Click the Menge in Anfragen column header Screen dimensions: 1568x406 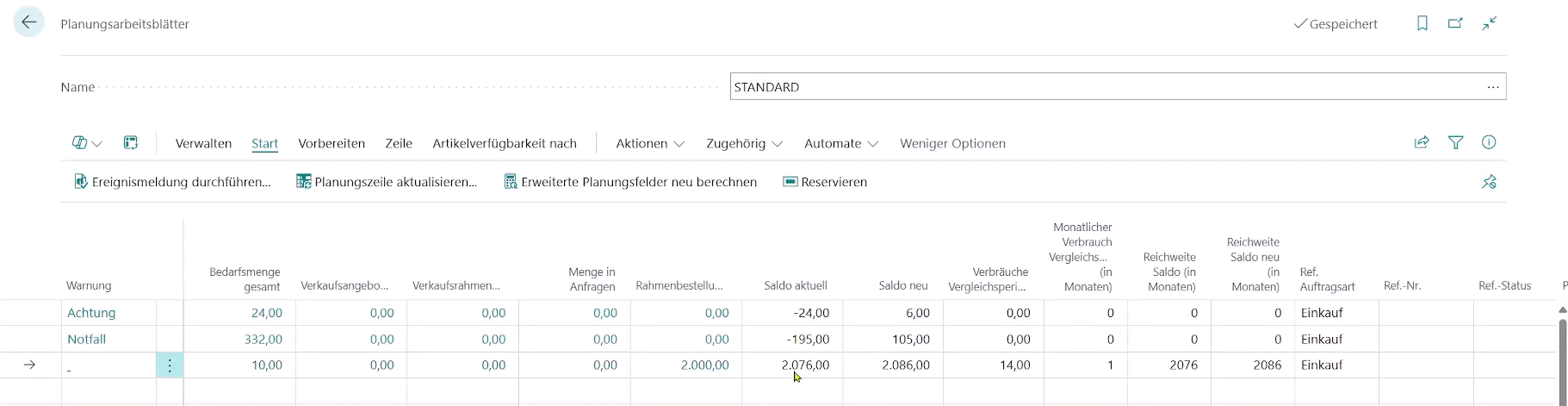pos(592,278)
